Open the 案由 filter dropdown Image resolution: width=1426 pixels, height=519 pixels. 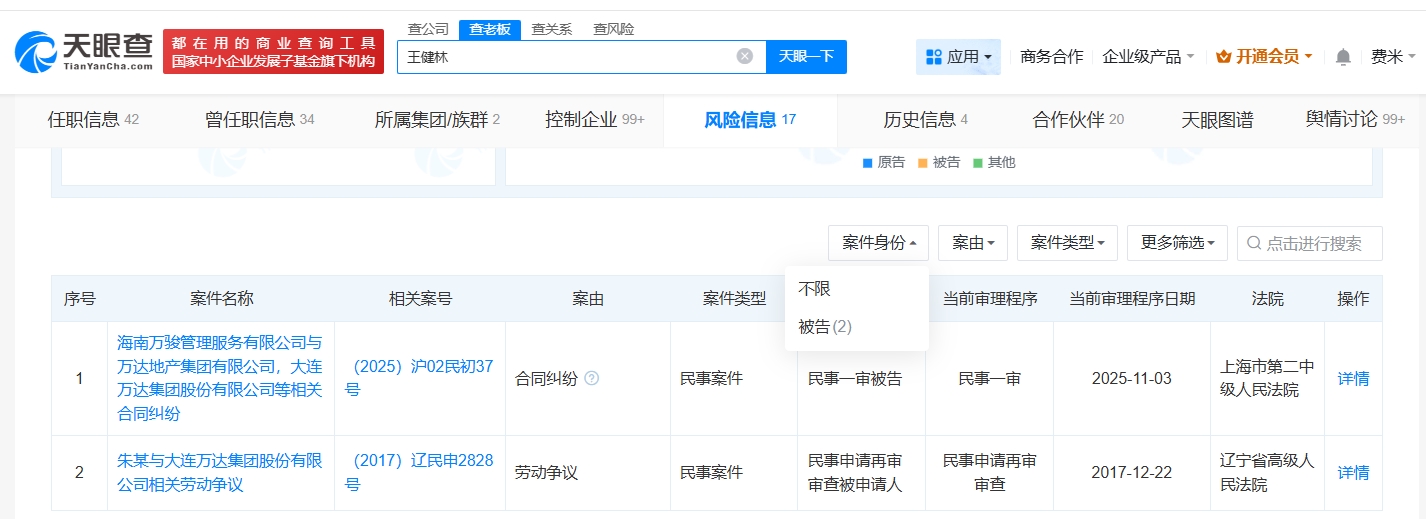coord(973,243)
